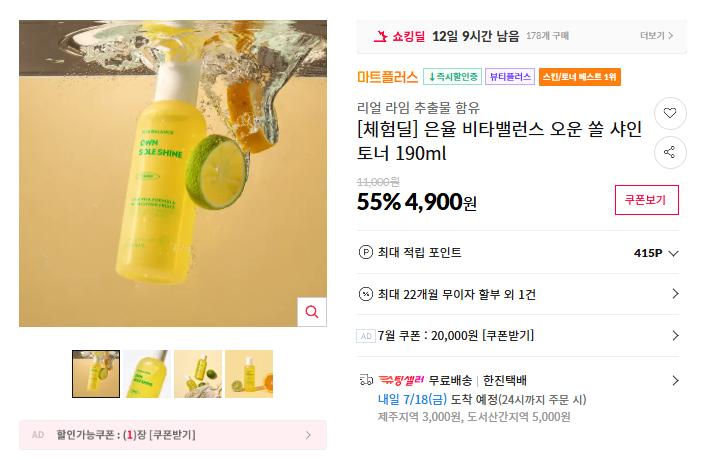Expand interest-free installment details
Image resolution: width=715 pixels, height=461 pixels.
(x=675, y=294)
